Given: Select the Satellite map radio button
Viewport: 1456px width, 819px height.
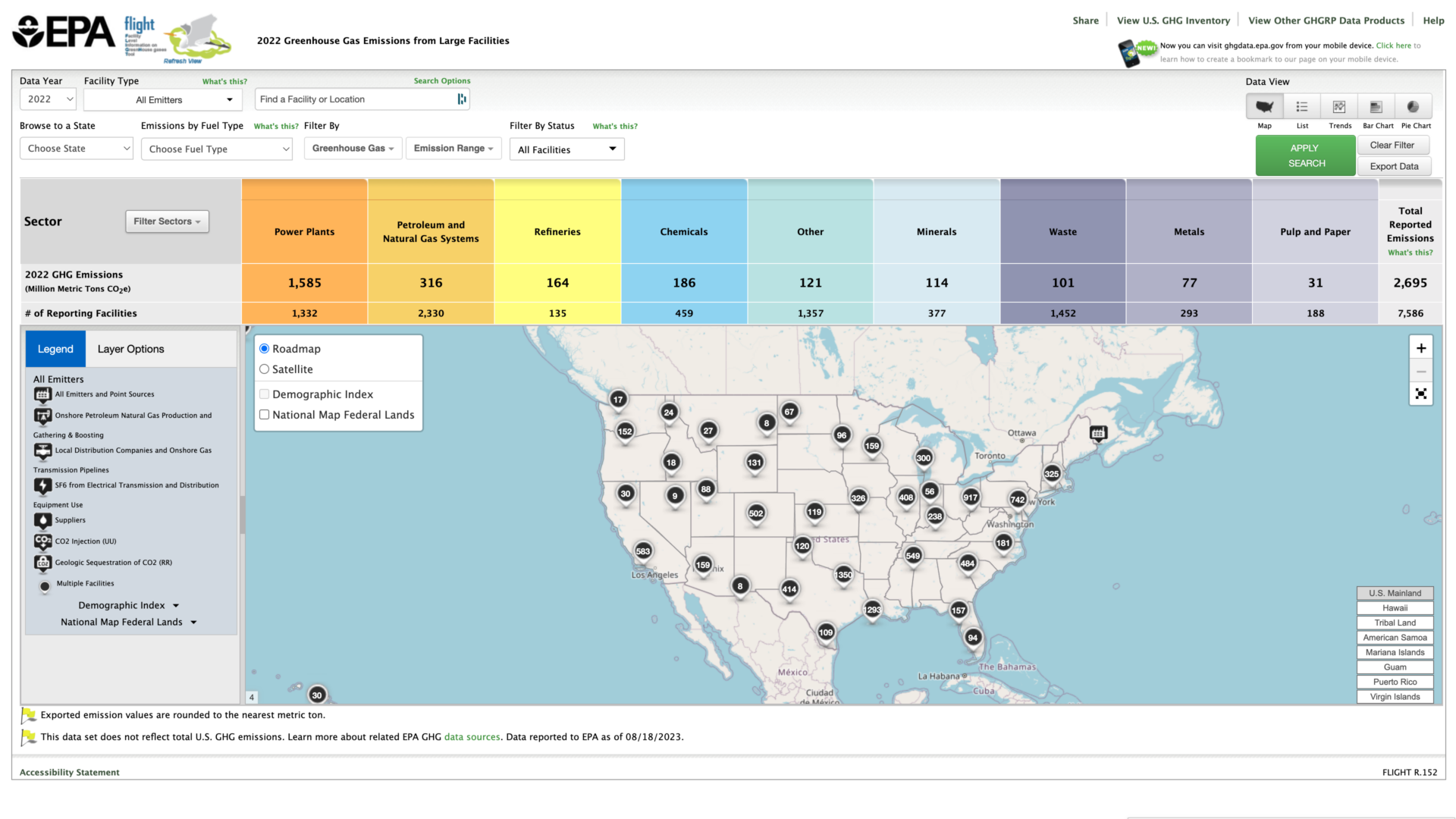Looking at the screenshot, I should (x=264, y=369).
